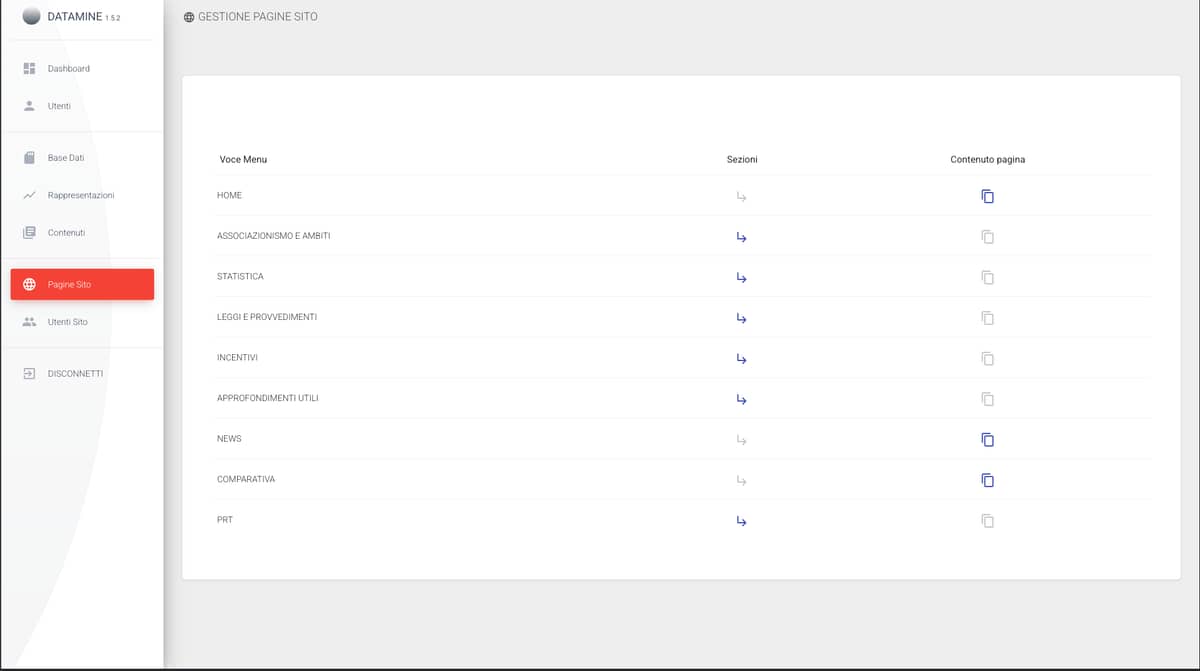
Task: Click greyed content icon for STATISTICA
Action: pos(987,277)
